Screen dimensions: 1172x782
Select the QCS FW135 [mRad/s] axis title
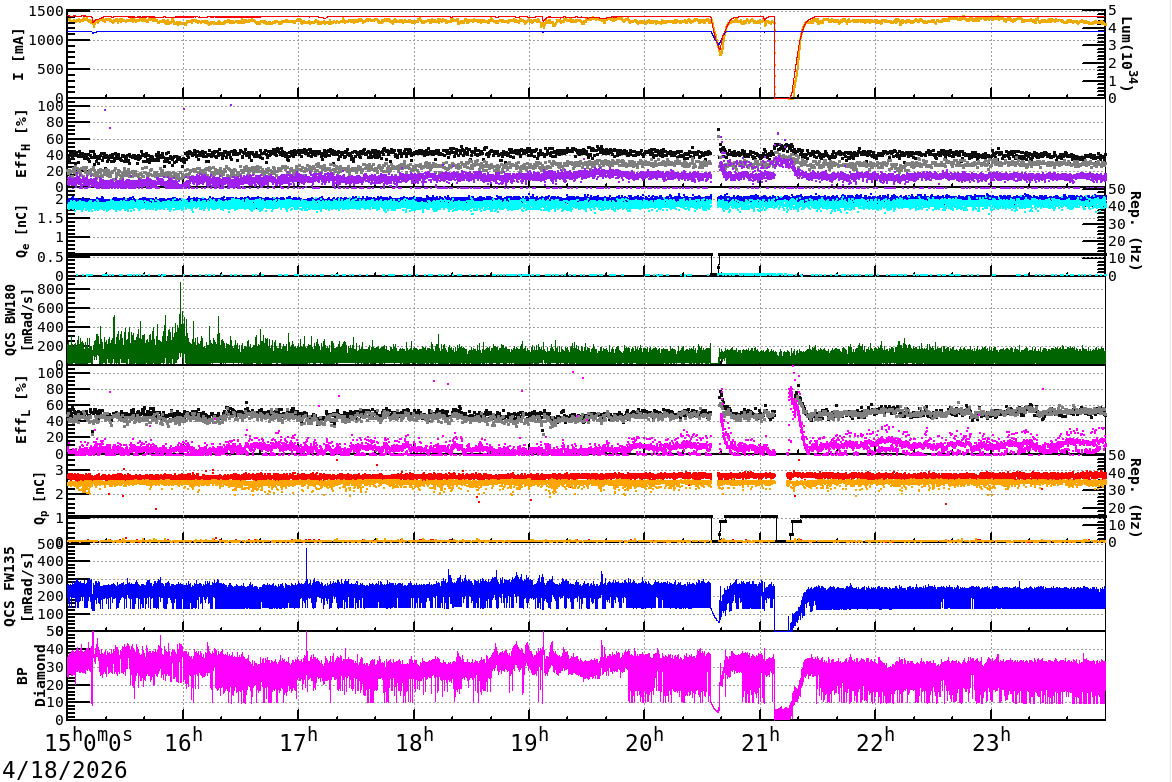coord(19,586)
